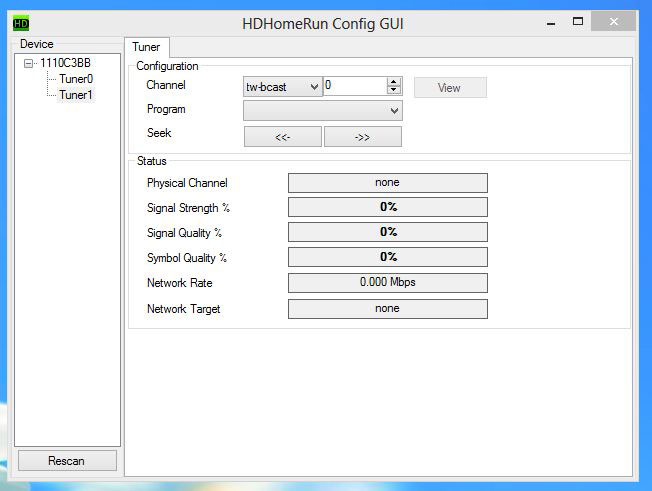
Task: Maximize the HDHomeRun Config GUI window
Action: click(578, 21)
